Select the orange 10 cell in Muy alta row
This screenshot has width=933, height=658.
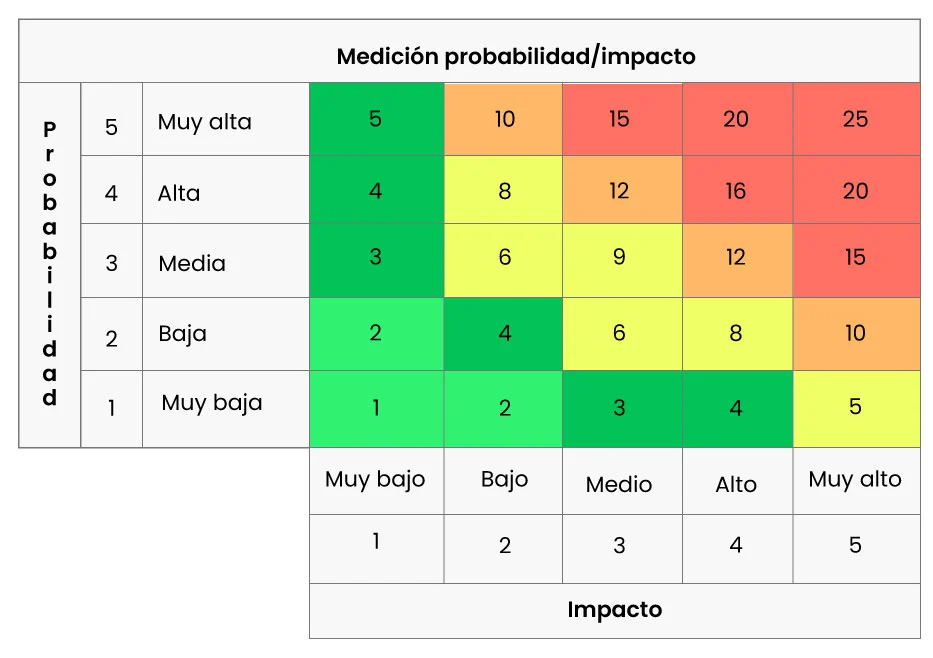pyautogui.click(x=504, y=119)
